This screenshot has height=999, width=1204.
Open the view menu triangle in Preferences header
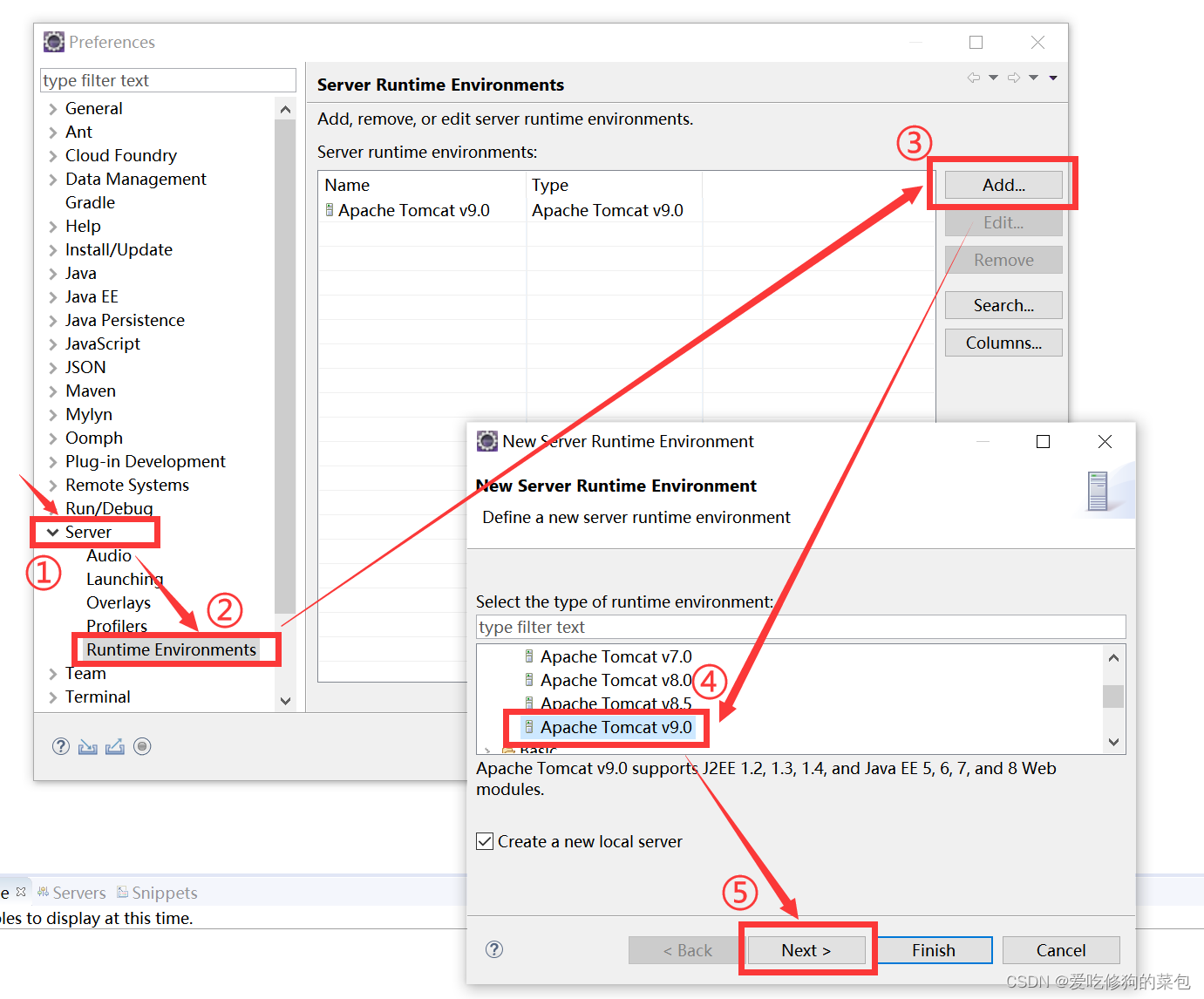pyautogui.click(x=1053, y=78)
